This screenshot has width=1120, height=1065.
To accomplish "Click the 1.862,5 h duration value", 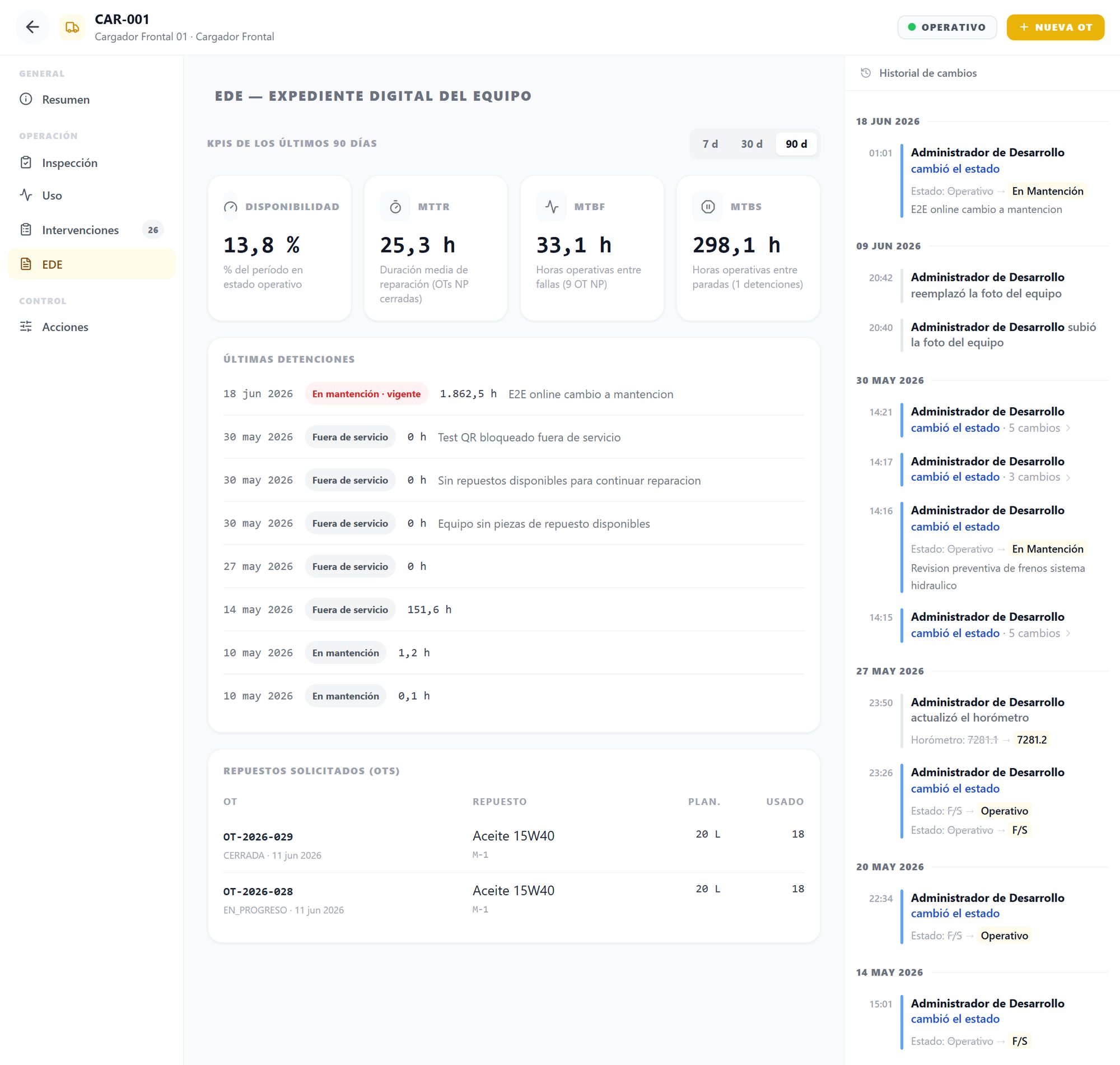I will (x=468, y=394).
